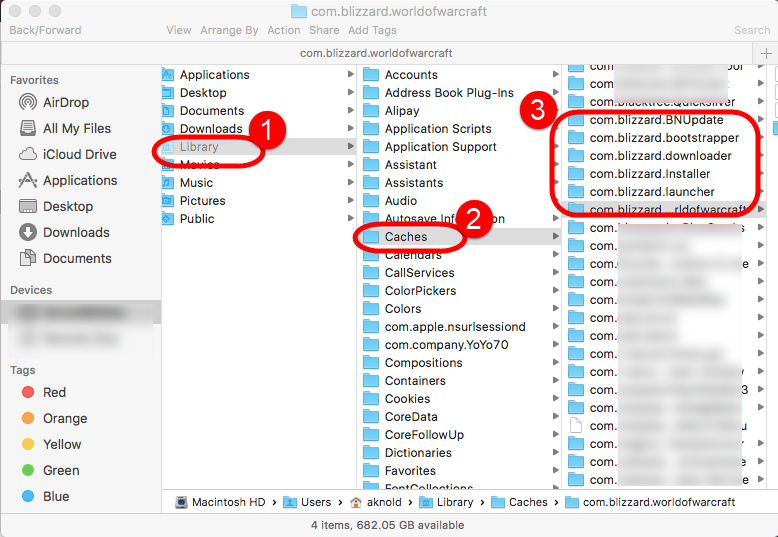
Task: Select the Alipay folder
Action: coord(460,111)
